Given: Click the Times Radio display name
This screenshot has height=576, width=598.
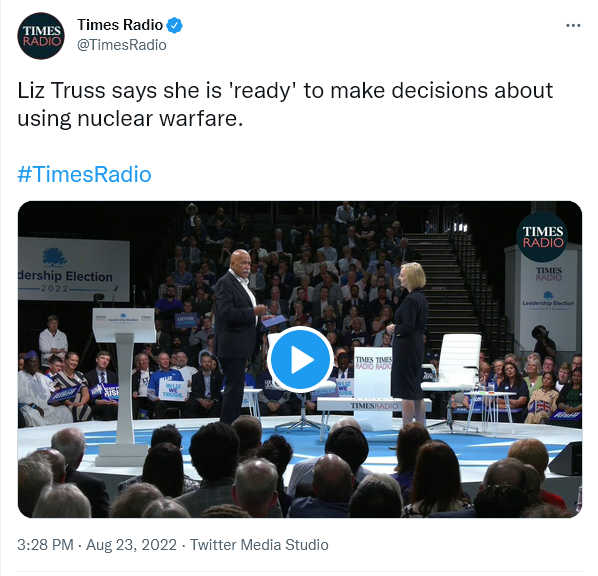Looking at the screenshot, I should [x=120, y=25].
